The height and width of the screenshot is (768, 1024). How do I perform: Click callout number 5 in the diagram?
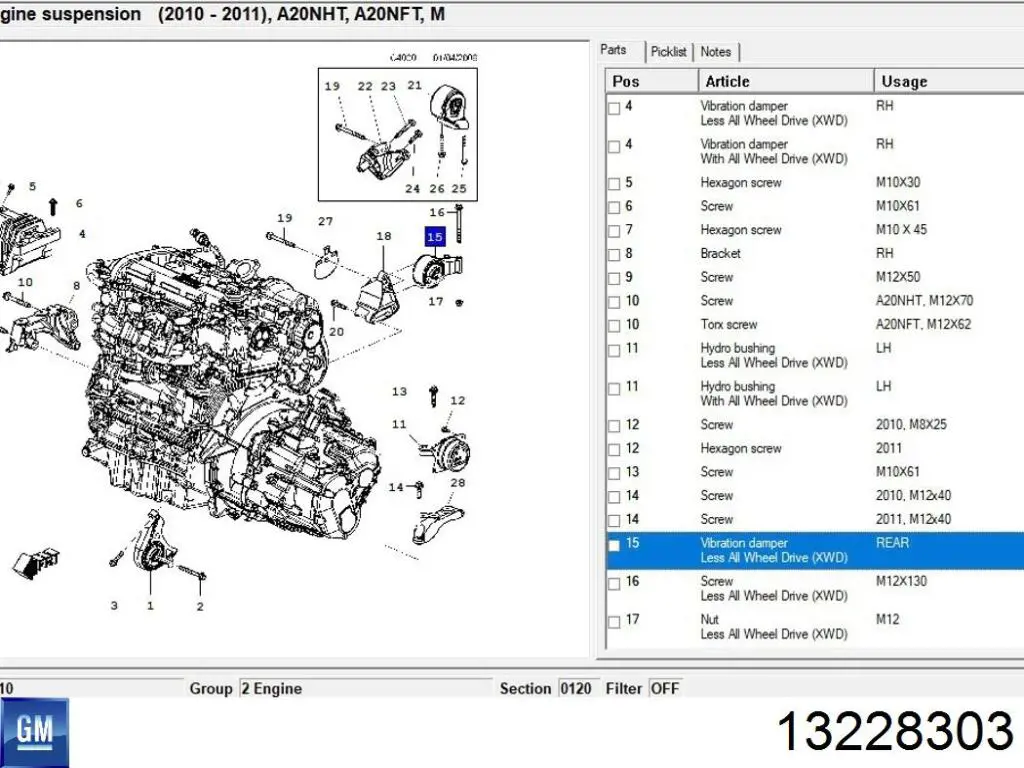[x=33, y=186]
